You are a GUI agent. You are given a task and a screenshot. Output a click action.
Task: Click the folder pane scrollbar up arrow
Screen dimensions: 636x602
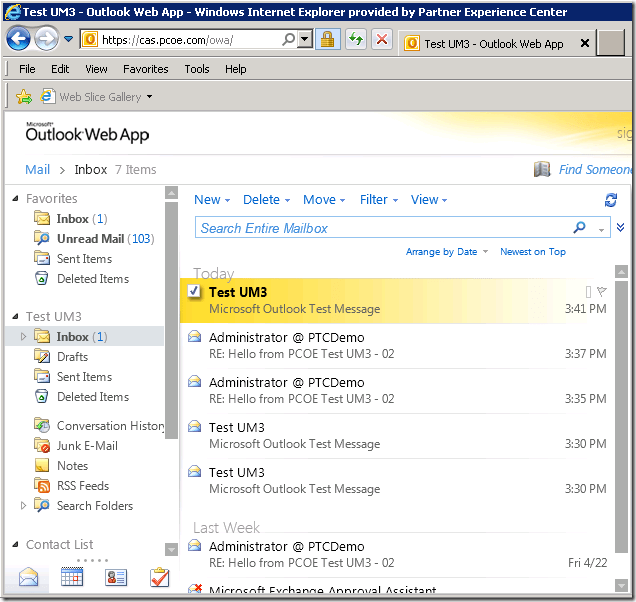(172, 193)
